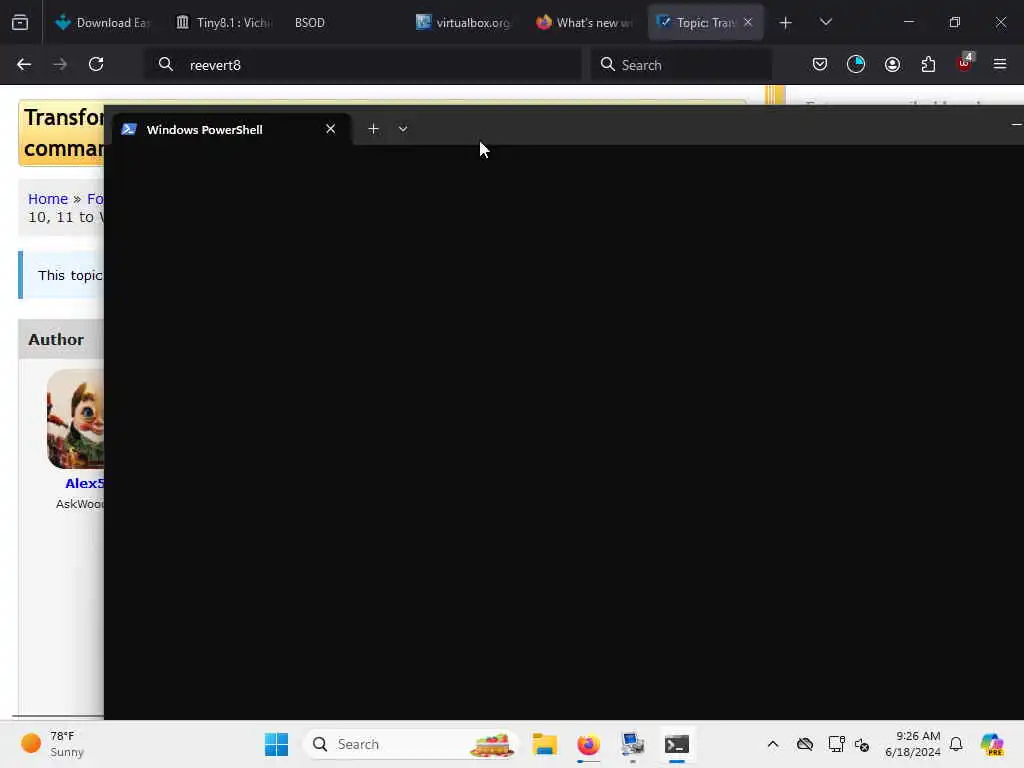Open the muted volume tray icon
This screenshot has height=768, width=1024.
tap(862, 744)
